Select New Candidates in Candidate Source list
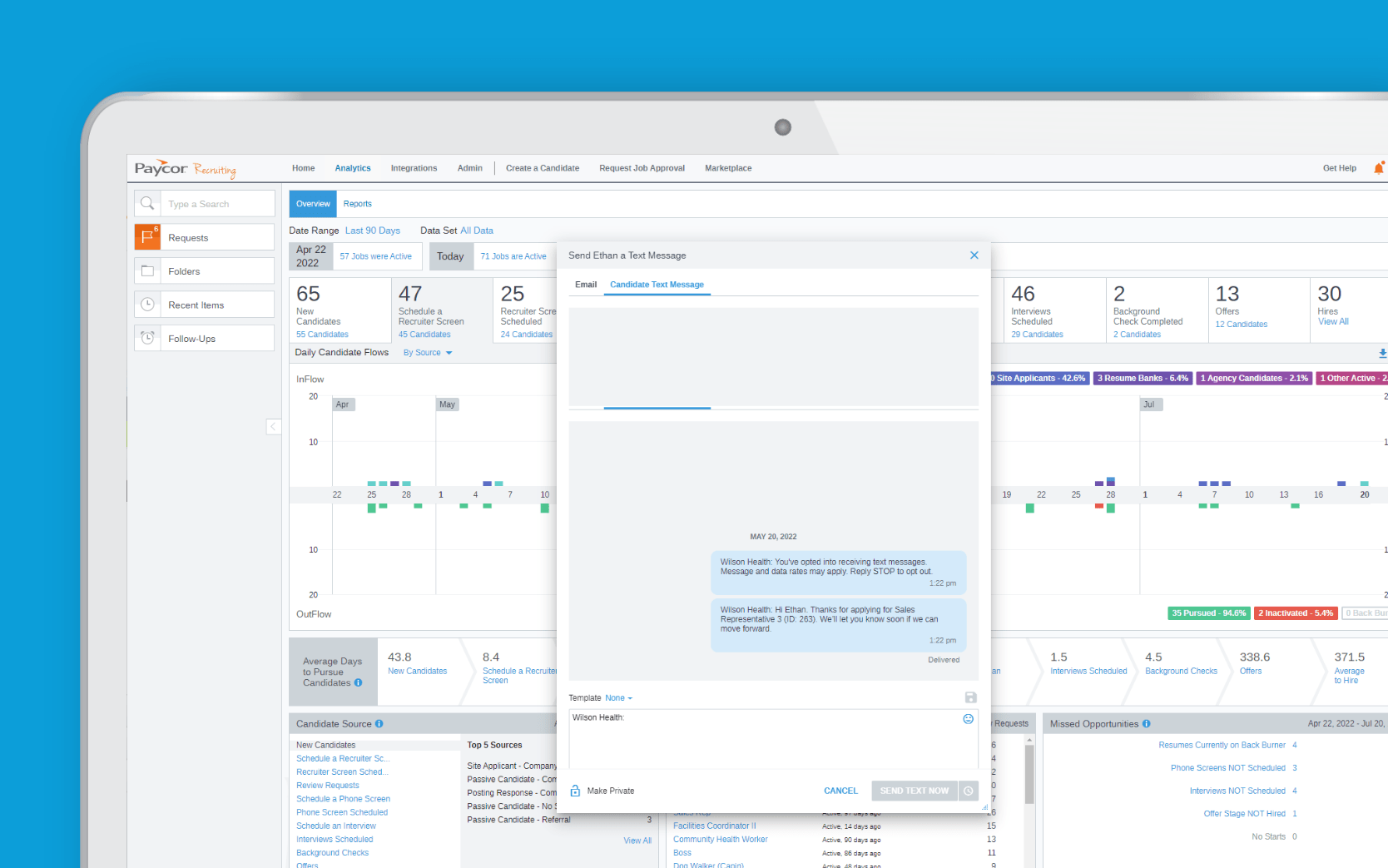 (x=325, y=746)
